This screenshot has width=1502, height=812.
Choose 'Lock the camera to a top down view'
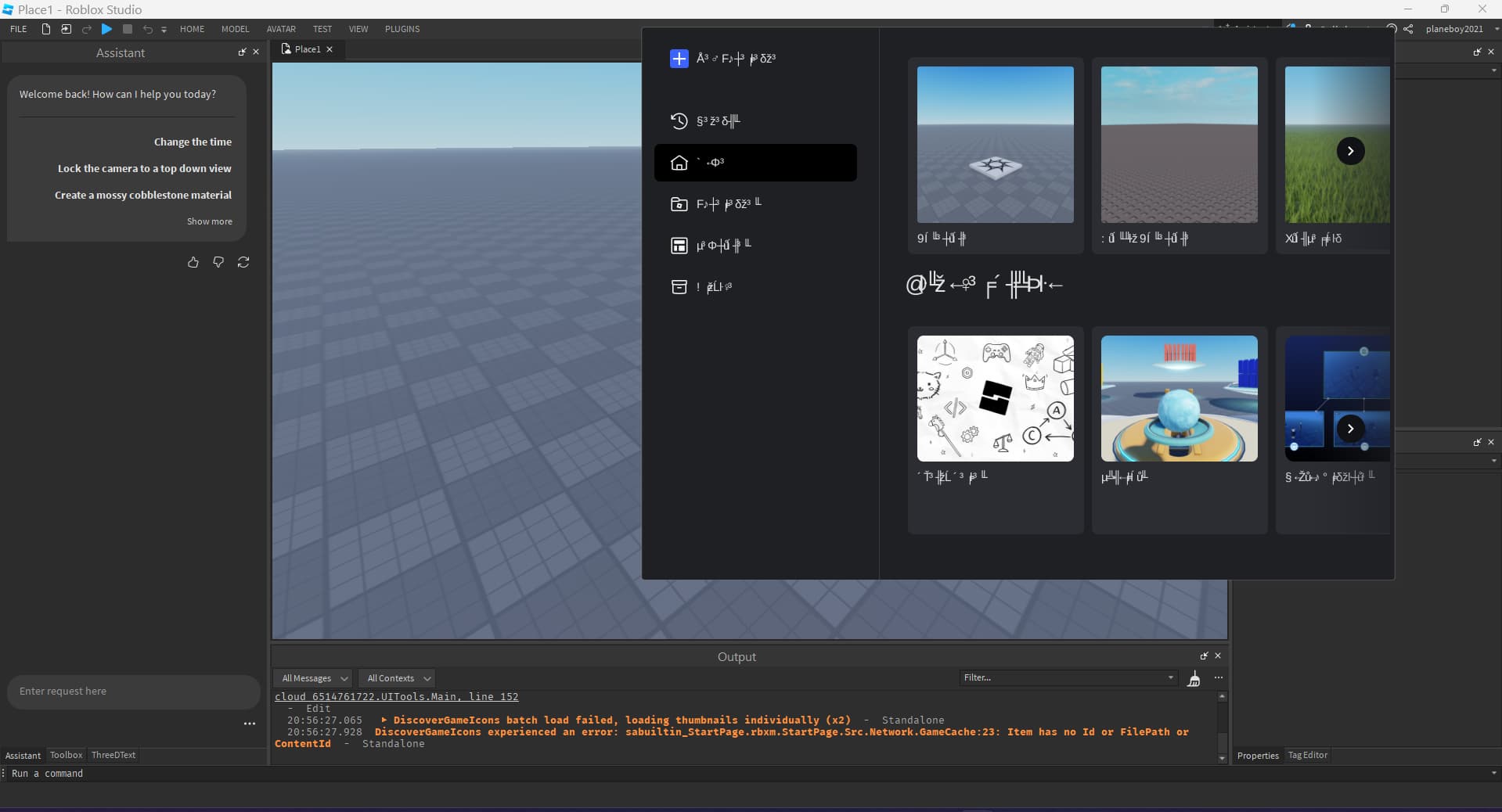click(144, 168)
